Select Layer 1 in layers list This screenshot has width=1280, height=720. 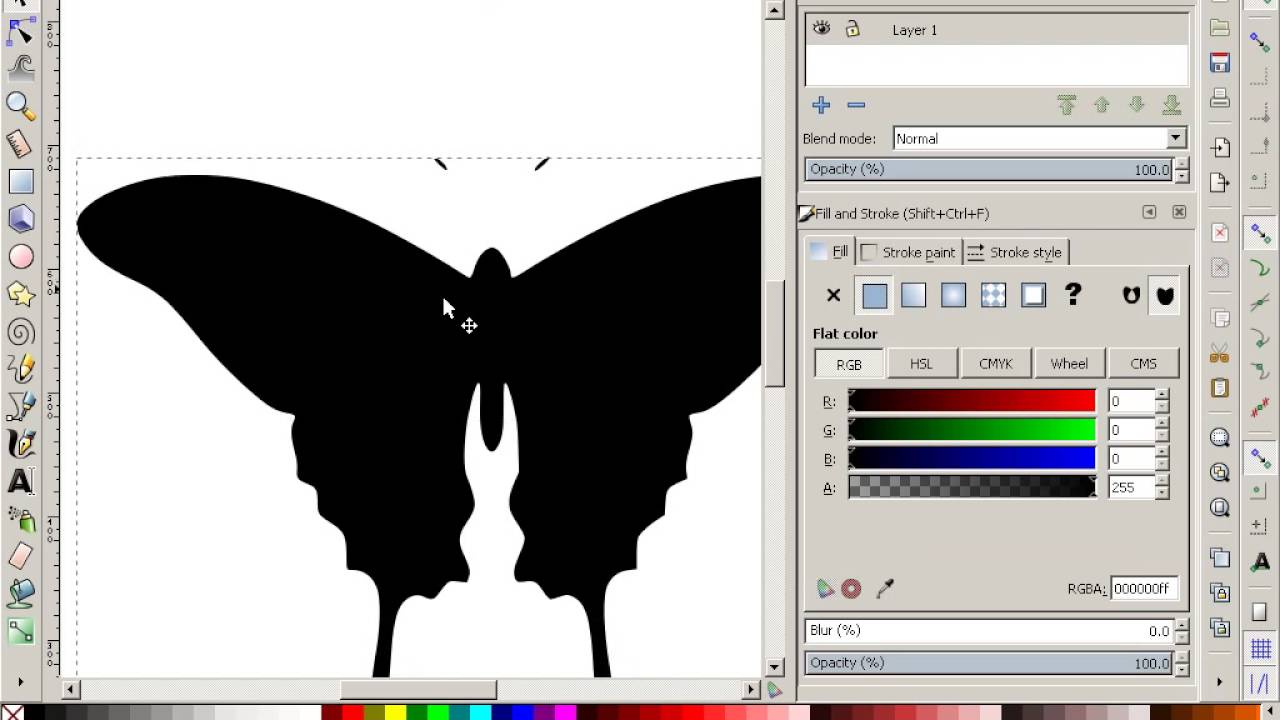pos(997,30)
